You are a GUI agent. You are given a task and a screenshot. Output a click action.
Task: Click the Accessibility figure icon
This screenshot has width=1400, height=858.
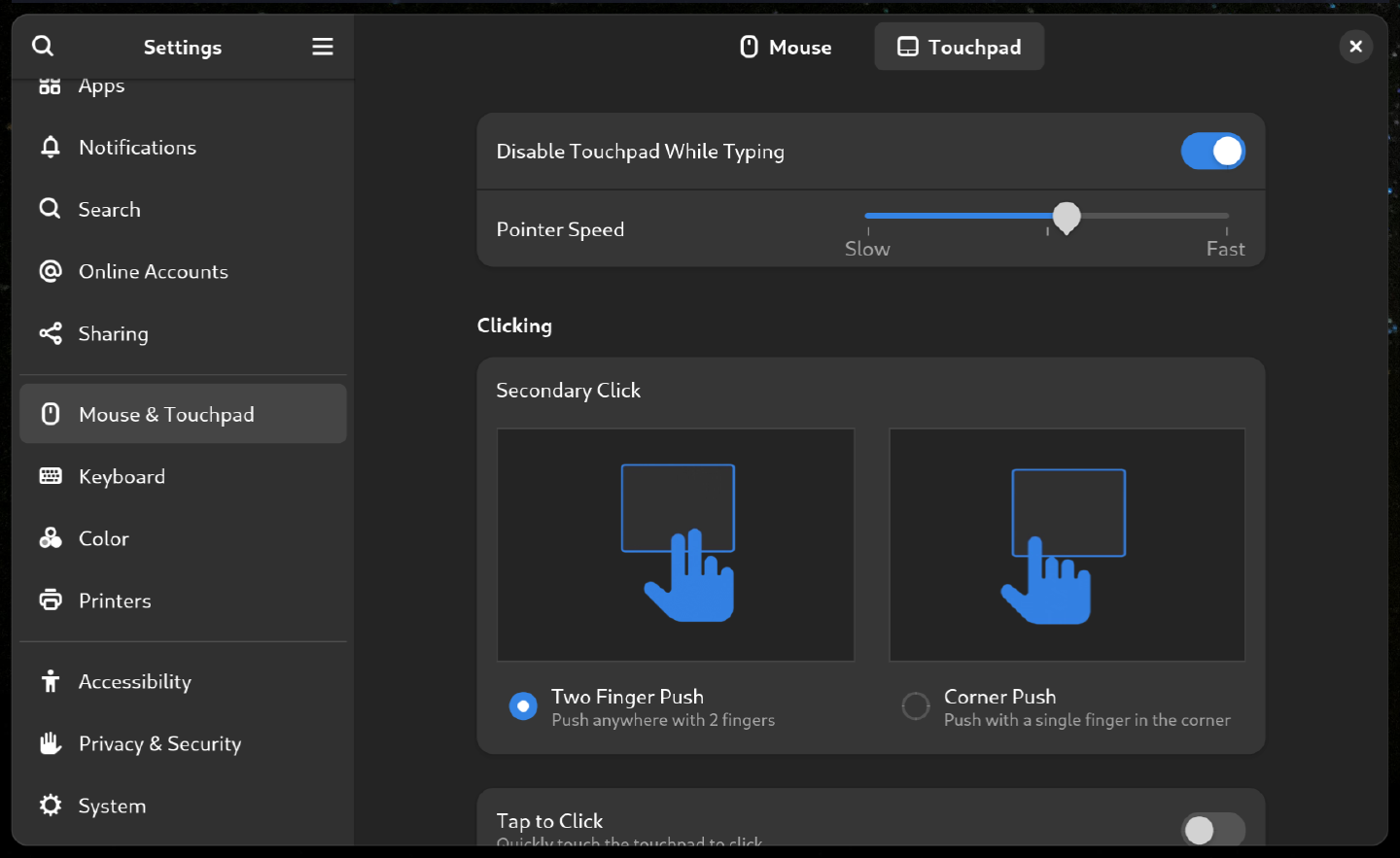point(51,681)
